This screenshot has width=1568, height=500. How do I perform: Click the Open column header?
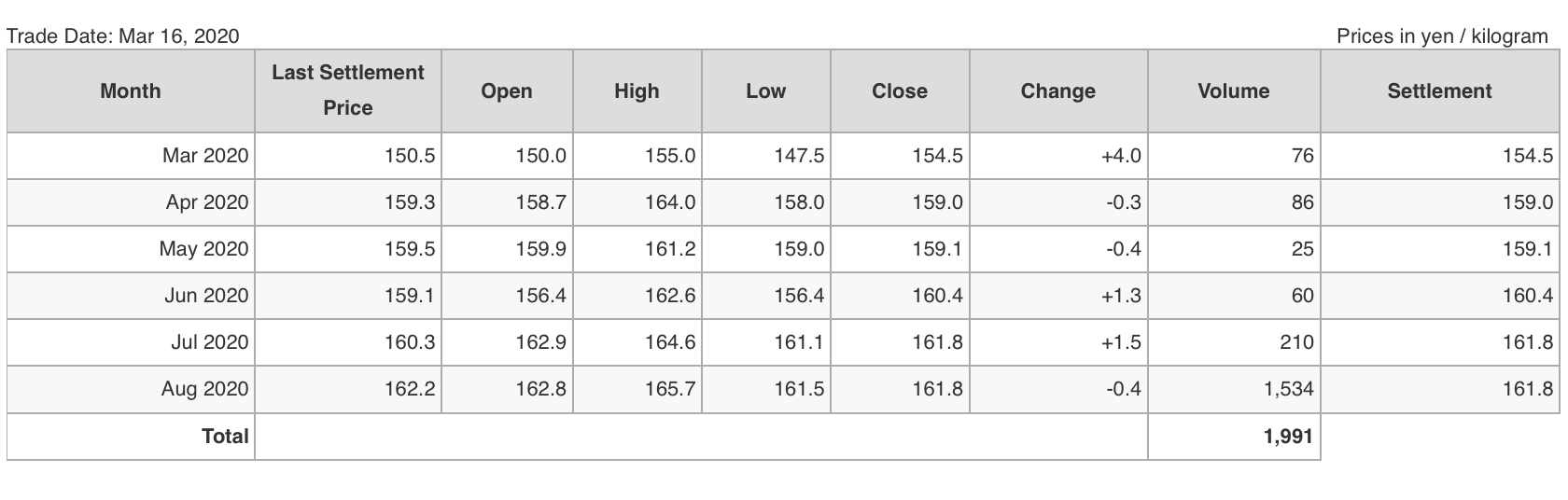click(507, 90)
